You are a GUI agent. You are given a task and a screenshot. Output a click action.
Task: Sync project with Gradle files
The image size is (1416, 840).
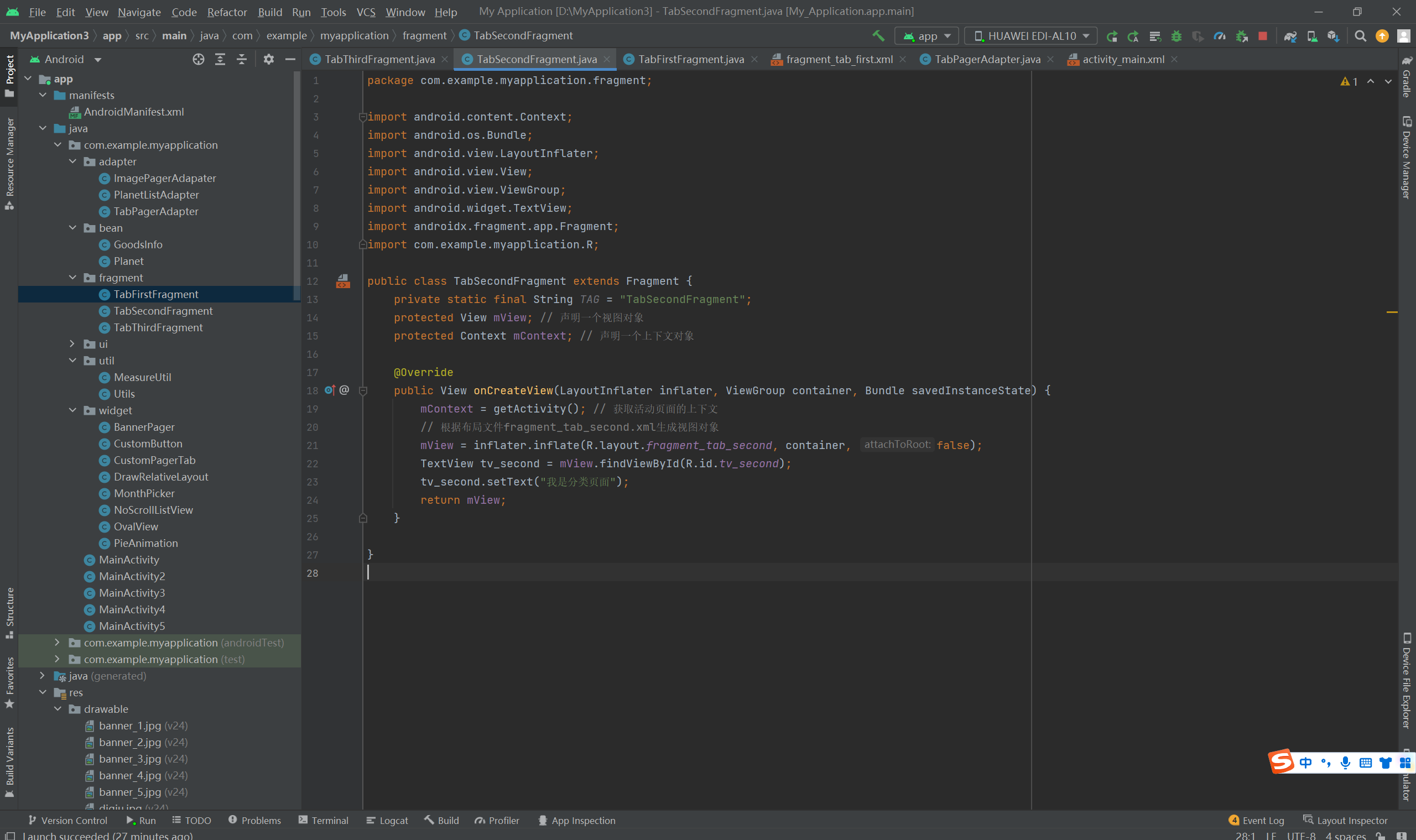[1290, 35]
